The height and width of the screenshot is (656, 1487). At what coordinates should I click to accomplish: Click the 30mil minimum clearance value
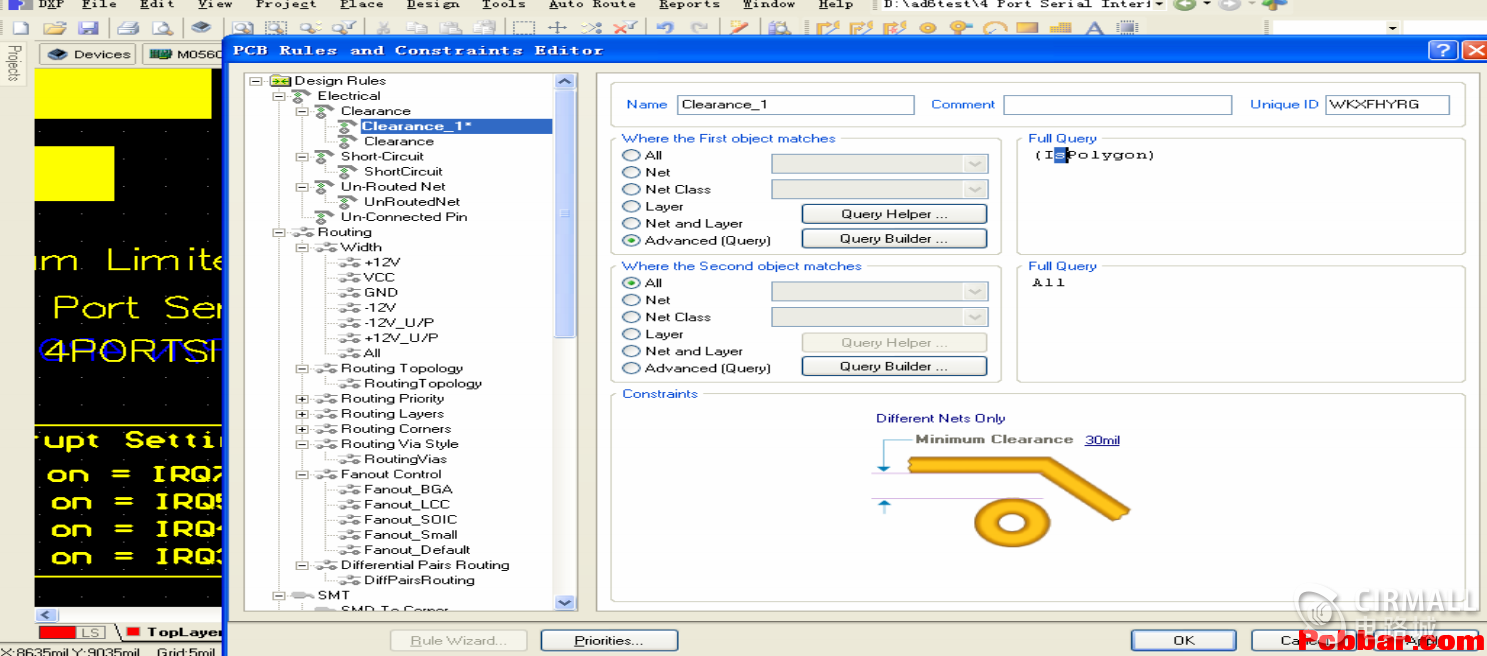1102,440
